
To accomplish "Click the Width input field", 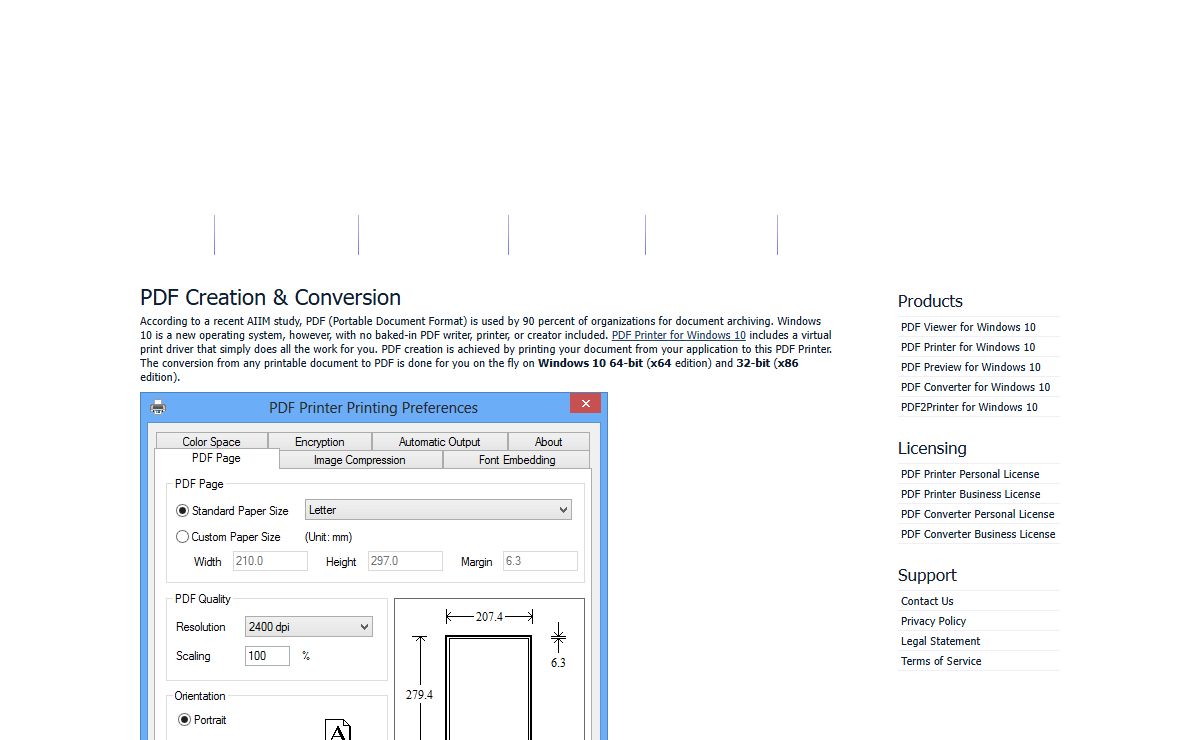I will [270, 561].
